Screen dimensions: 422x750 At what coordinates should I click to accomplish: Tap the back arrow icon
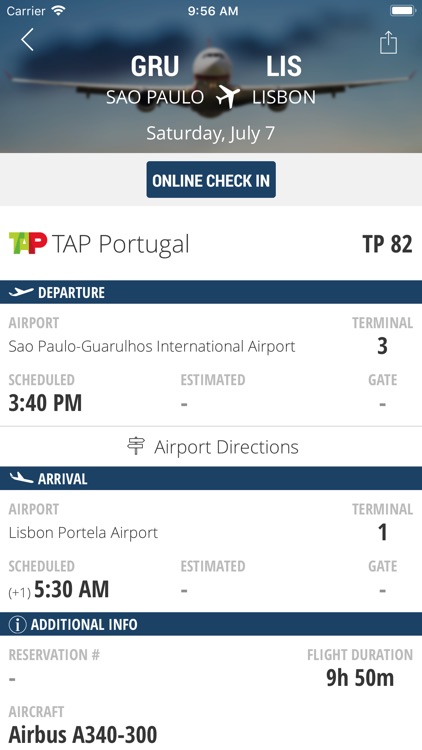tap(27, 40)
